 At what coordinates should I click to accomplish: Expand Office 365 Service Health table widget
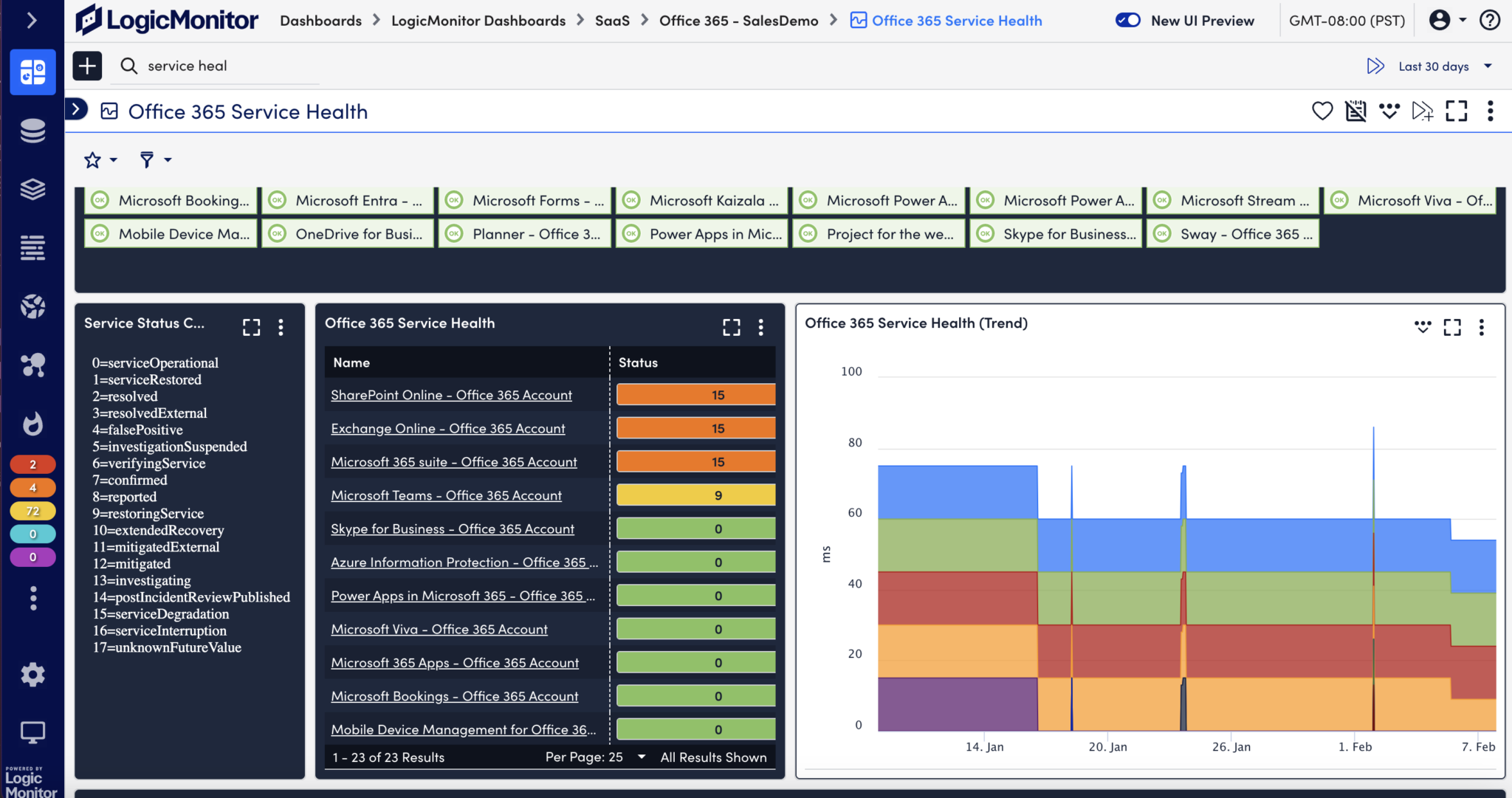[x=731, y=327]
